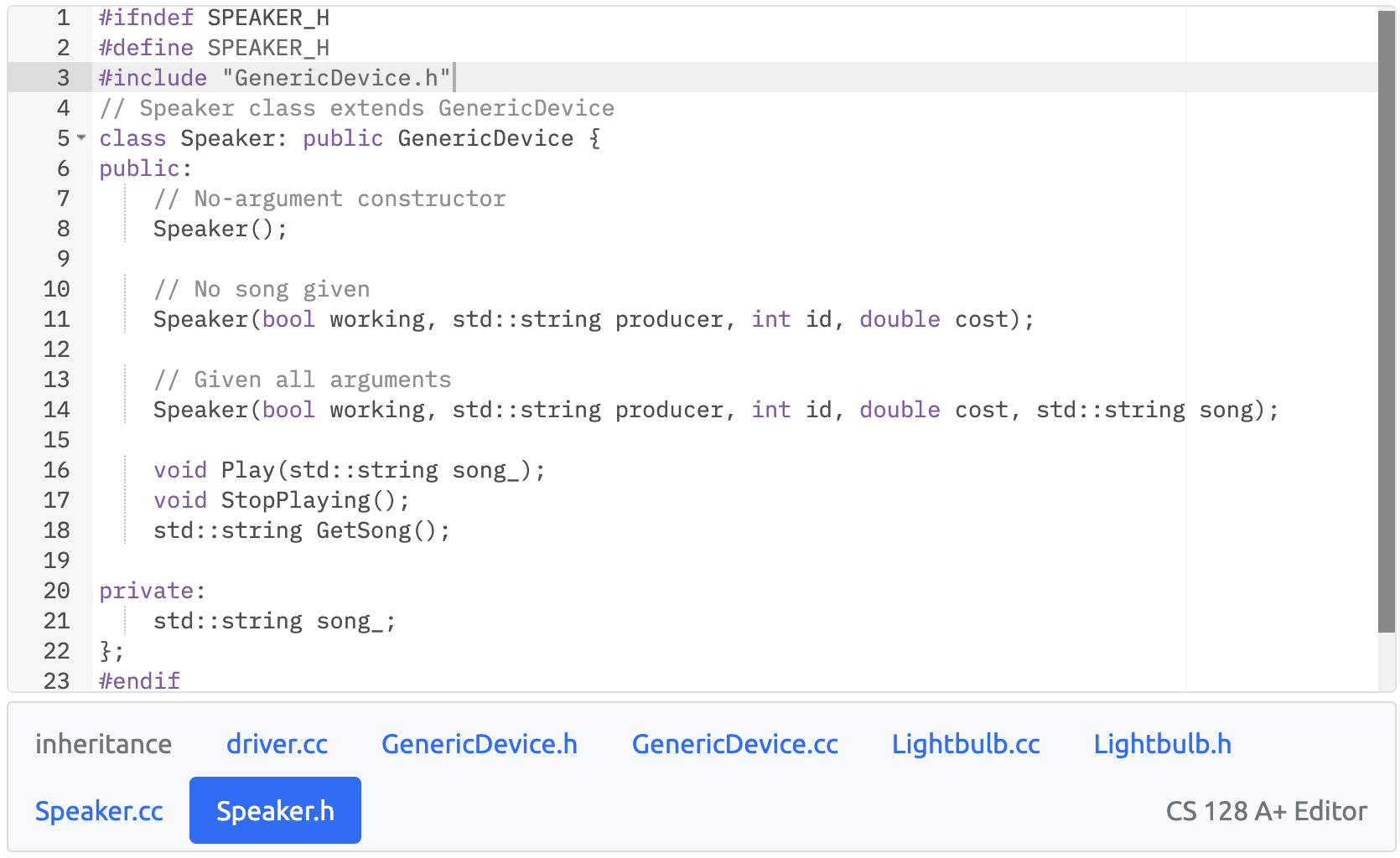The image size is (1400, 858).
Task: Switch to the GenericDevice.h tab
Action: (x=479, y=743)
